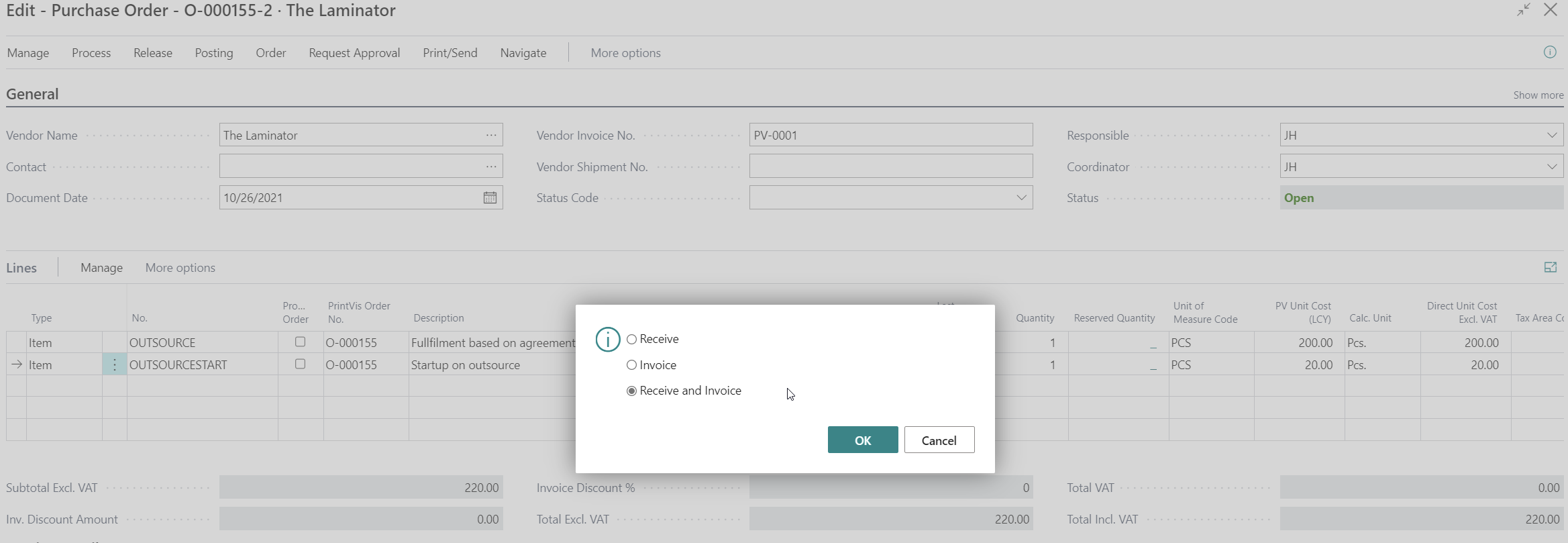Image resolution: width=1568 pixels, height=543 pixels.
Task: Close the Purchase Order page
Action: tap(1551, 10)
